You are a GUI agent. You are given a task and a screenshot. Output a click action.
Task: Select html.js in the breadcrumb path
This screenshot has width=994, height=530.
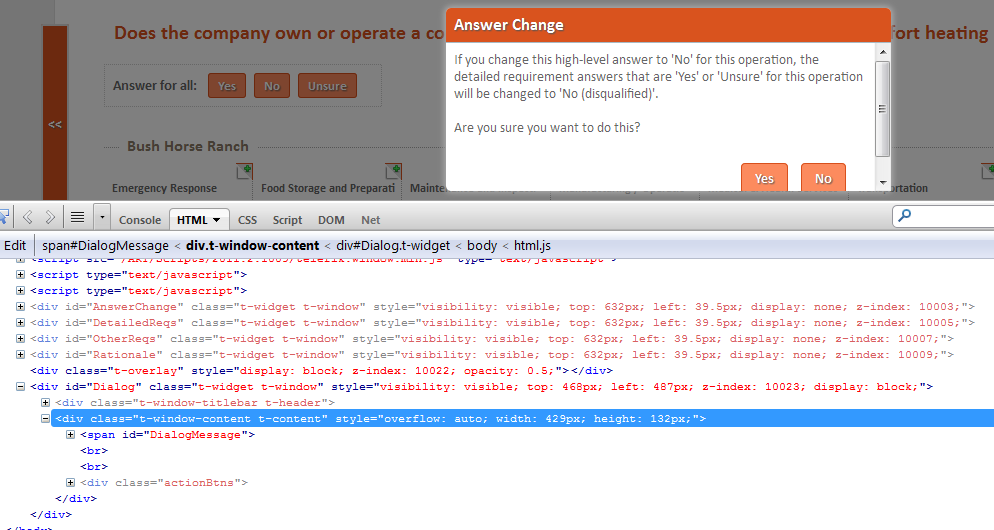532,245
